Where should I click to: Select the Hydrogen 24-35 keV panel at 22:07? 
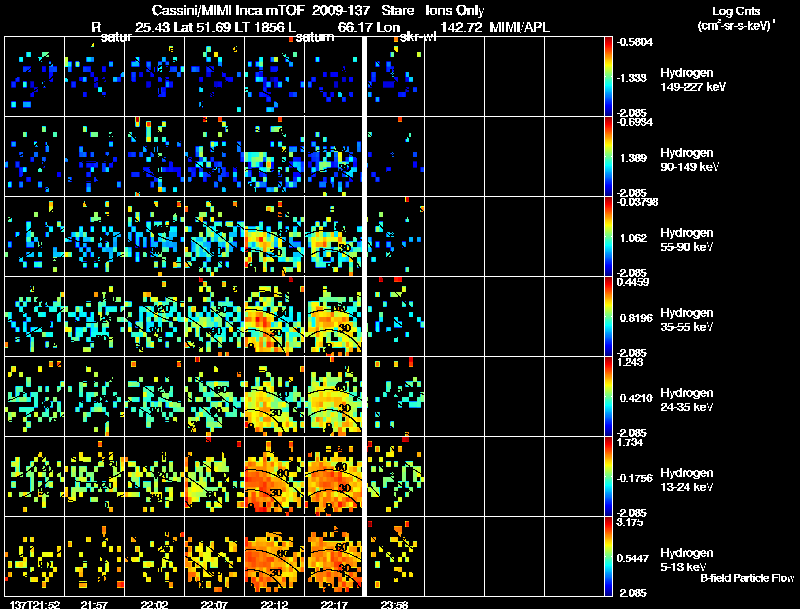[215, 396]
